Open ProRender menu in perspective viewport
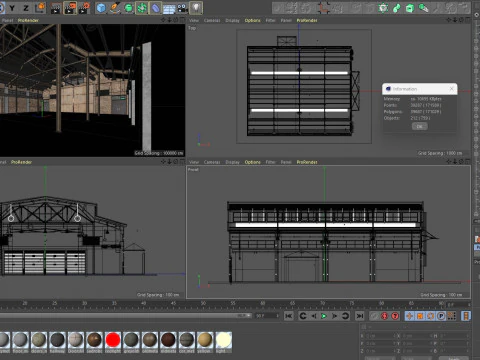Image resolution: width=480 pixels, height=360 pixels. pos(28,20)
